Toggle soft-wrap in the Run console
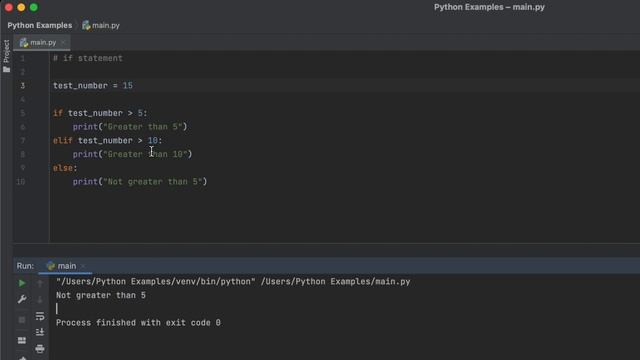 [x=40, y=316]
